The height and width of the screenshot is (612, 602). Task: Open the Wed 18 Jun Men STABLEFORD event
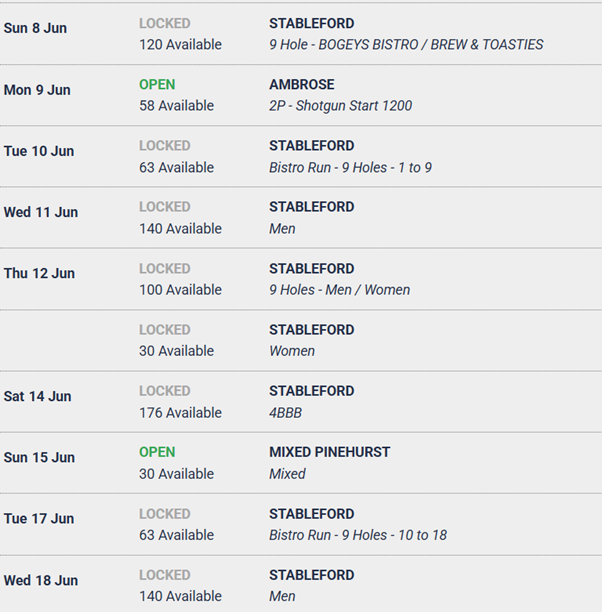[x=311, y=575]
